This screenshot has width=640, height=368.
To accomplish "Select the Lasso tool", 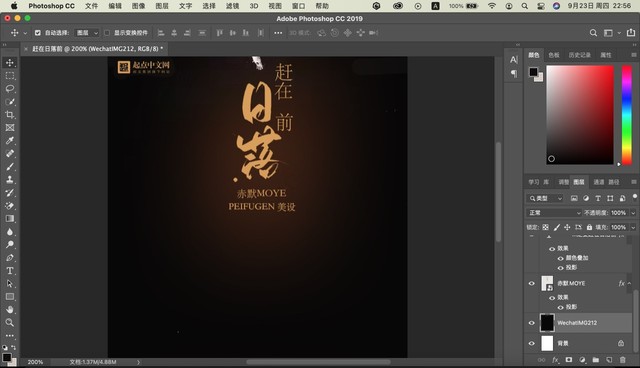I will click(10, 89).
